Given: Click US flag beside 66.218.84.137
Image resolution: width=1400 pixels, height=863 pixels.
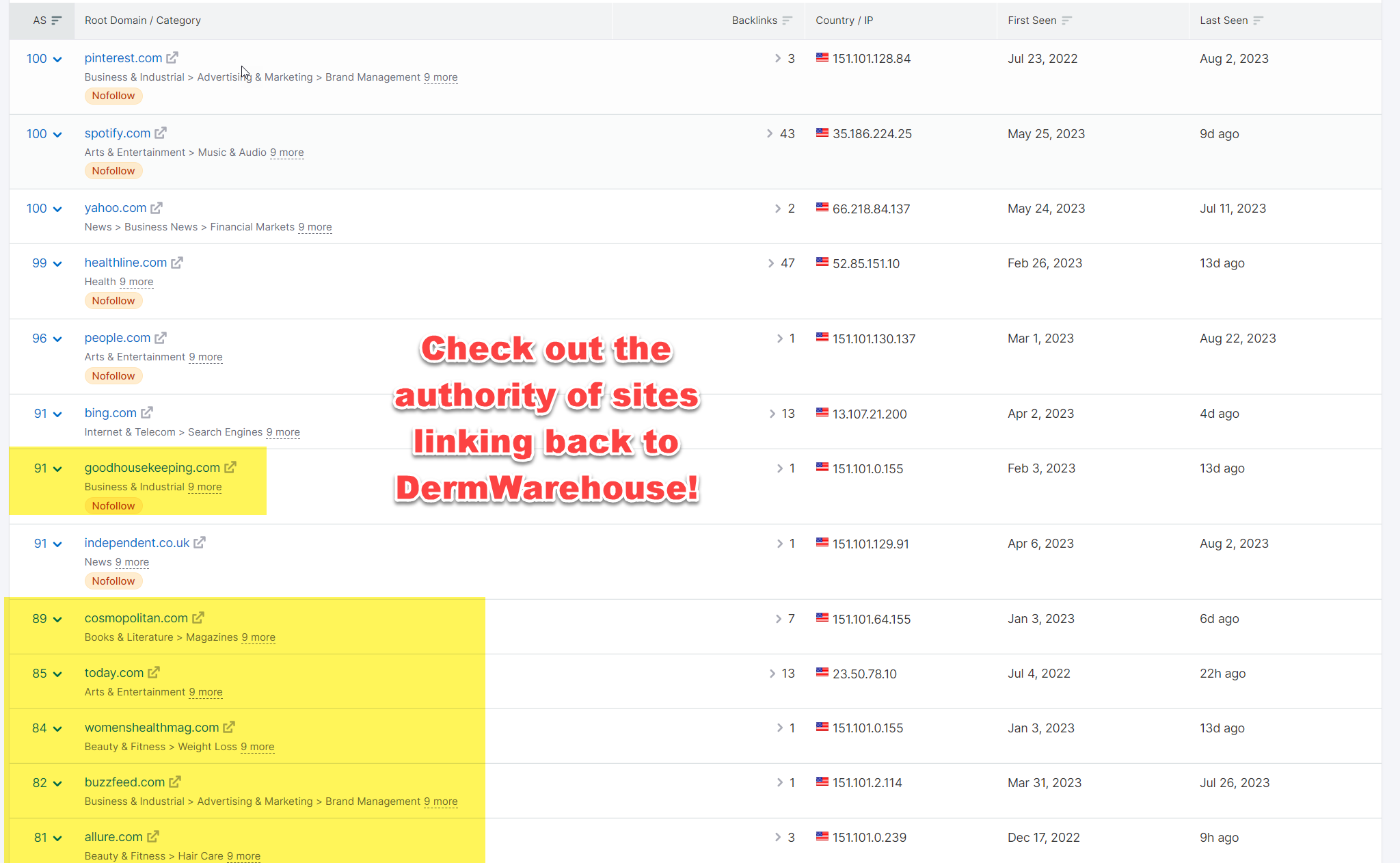Looking at the screenshot, I should point(822,207).
